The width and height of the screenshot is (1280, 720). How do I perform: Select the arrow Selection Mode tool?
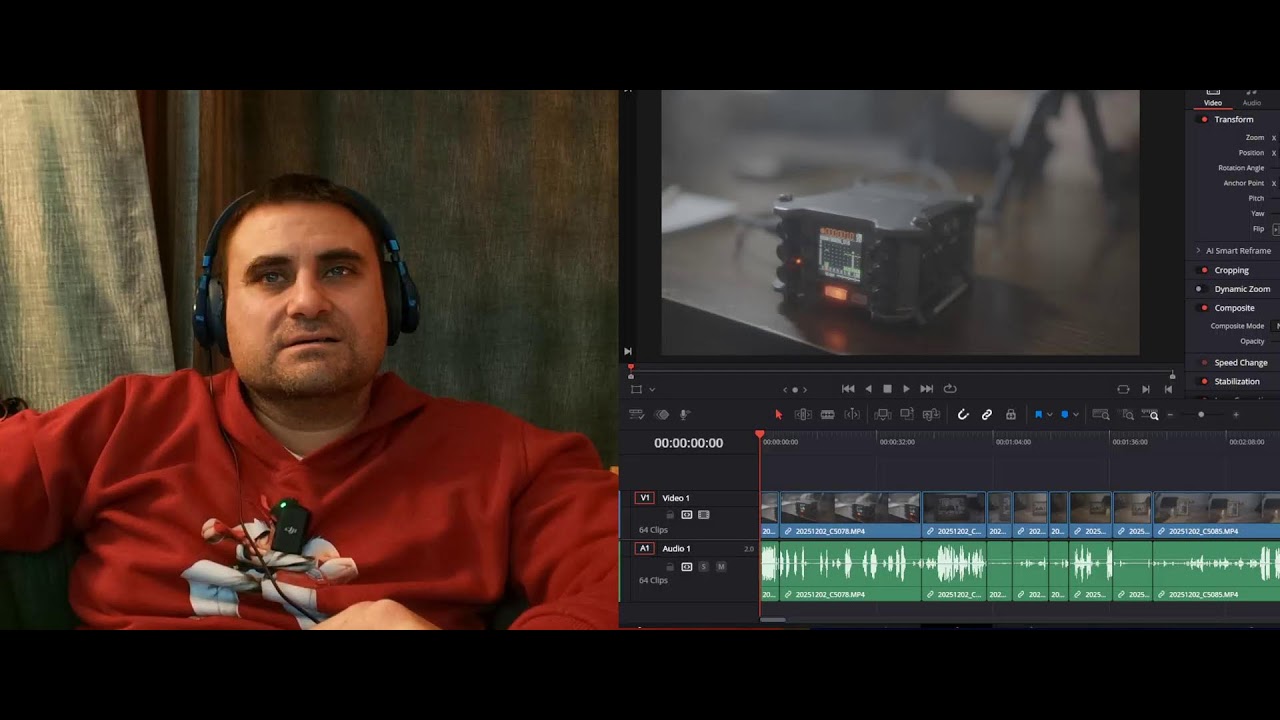[x=778, y=414]
